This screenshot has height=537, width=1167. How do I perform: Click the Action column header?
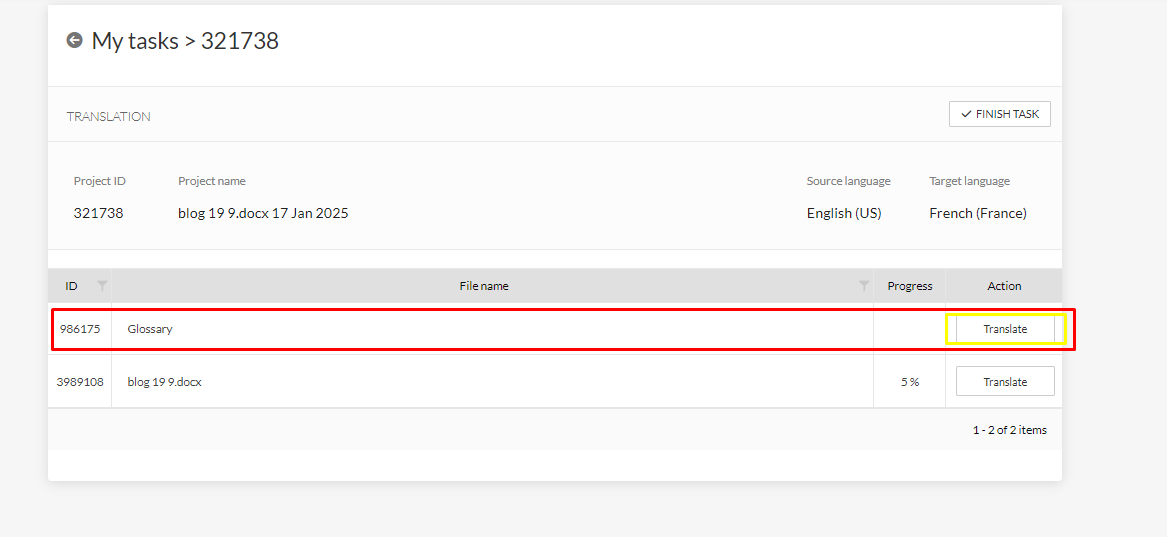(1004, 286)
